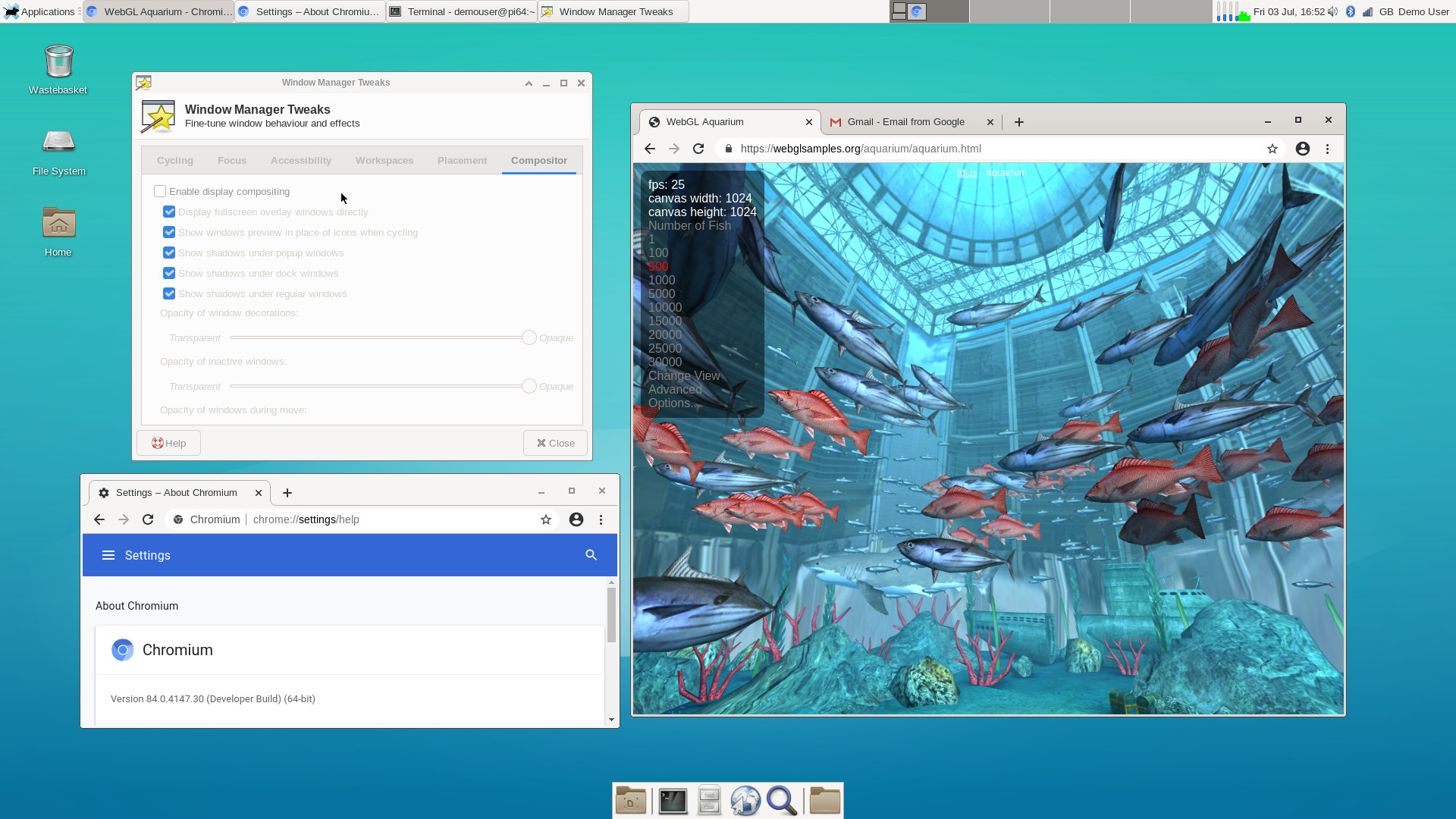Launch terminal from bottom dock
The width and height of the screenshot is (1456, 819).
tap(673, 801)
